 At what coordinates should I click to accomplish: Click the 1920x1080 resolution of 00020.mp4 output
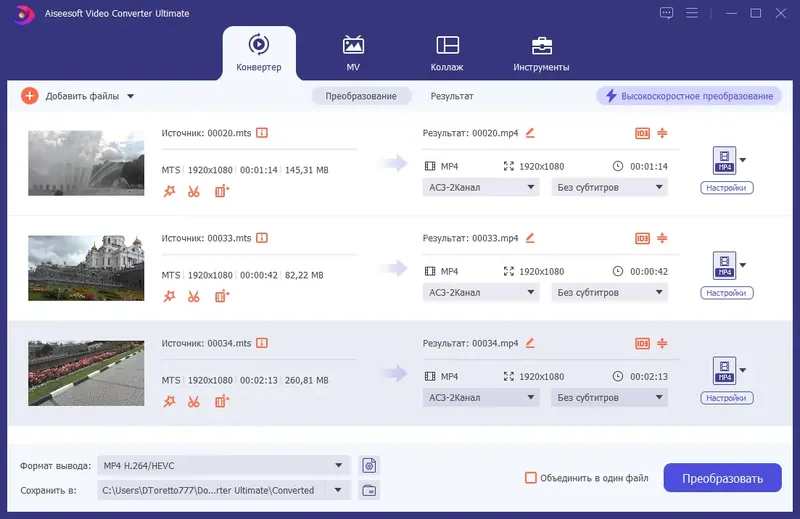[541, 166]
